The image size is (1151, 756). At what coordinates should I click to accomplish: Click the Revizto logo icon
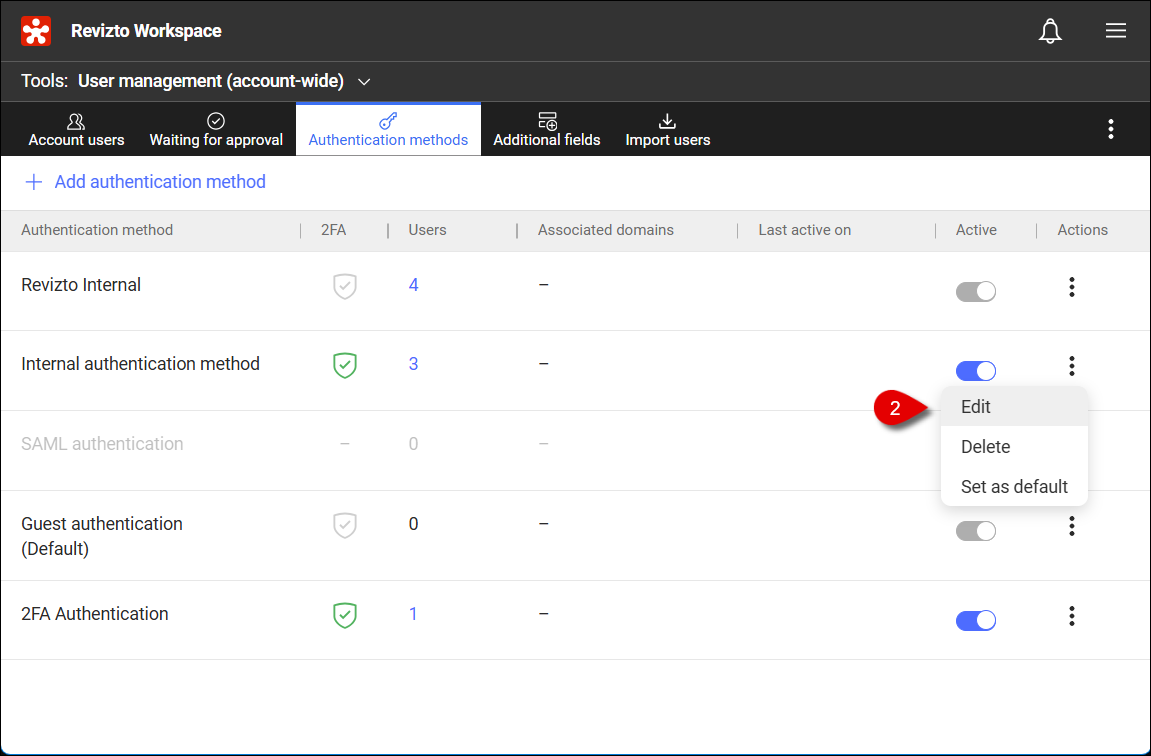[x=36, y=31]
